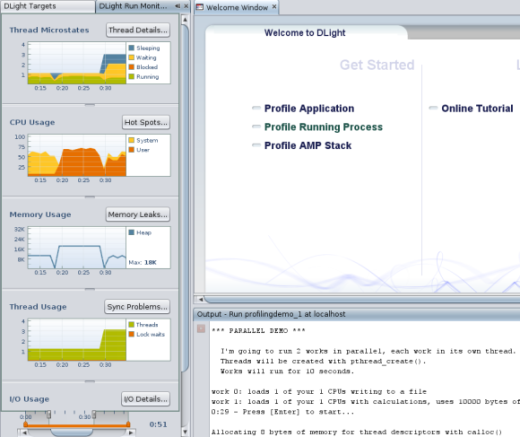
Task: Click the Get Started heading
Action: [377, 65]
